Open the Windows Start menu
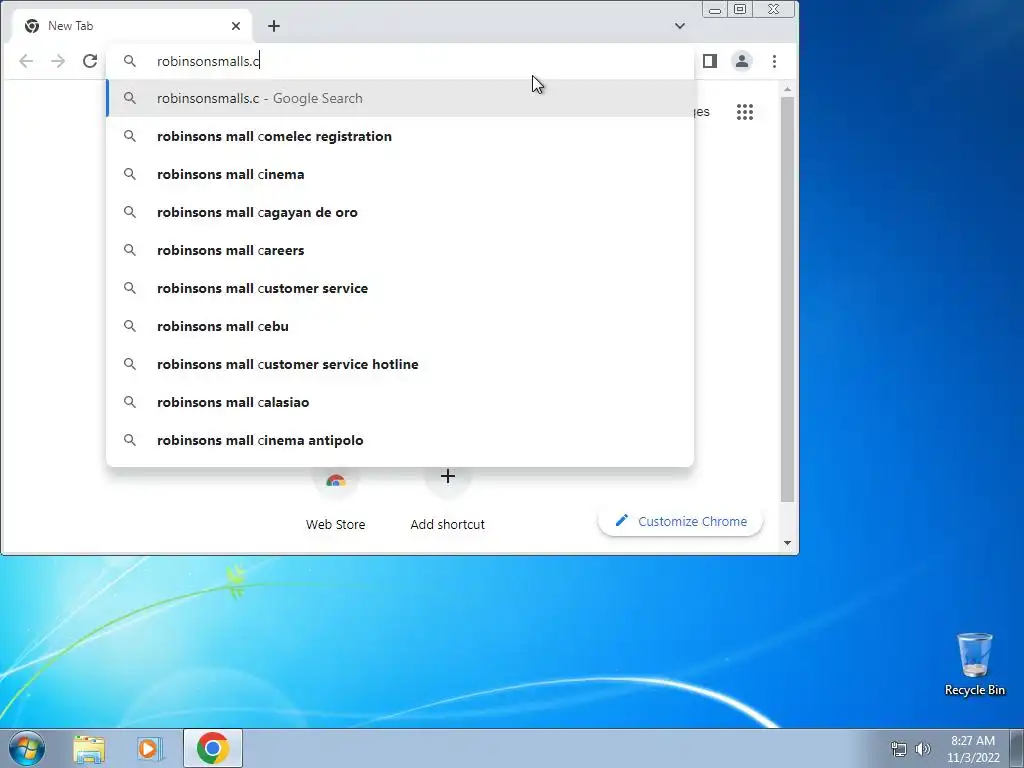1024x768 pixels. tap(27, 748)
